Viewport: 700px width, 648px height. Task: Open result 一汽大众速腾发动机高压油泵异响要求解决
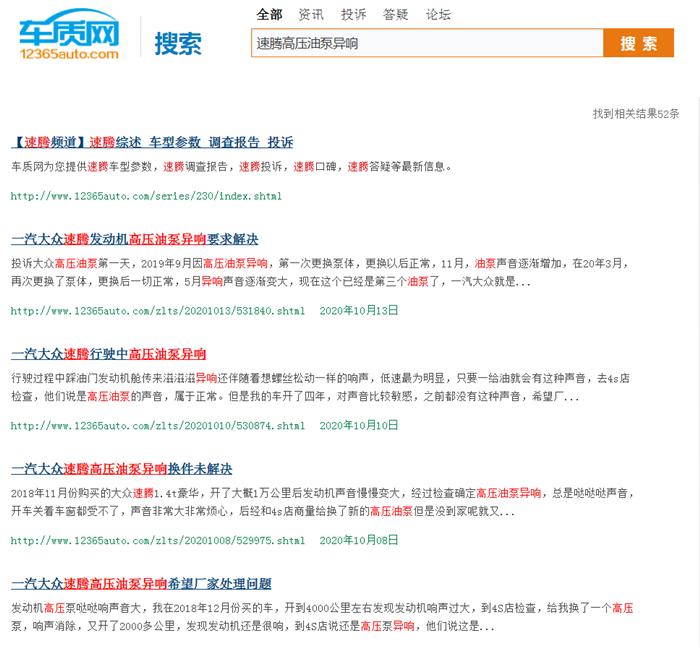[135, 239]
